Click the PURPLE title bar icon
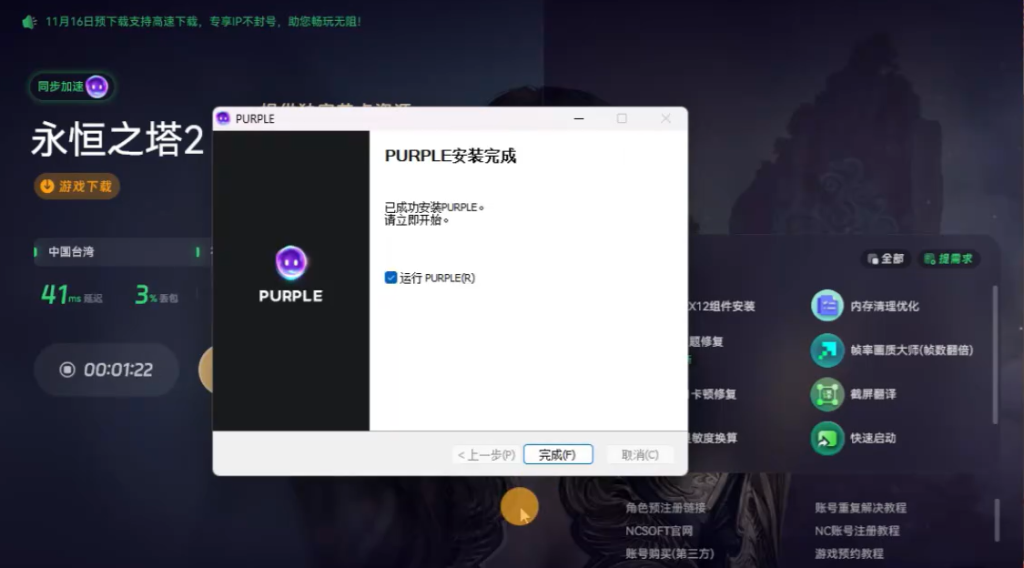The width and height of the screenshot is (1024, 568). [x=223, y=118]
